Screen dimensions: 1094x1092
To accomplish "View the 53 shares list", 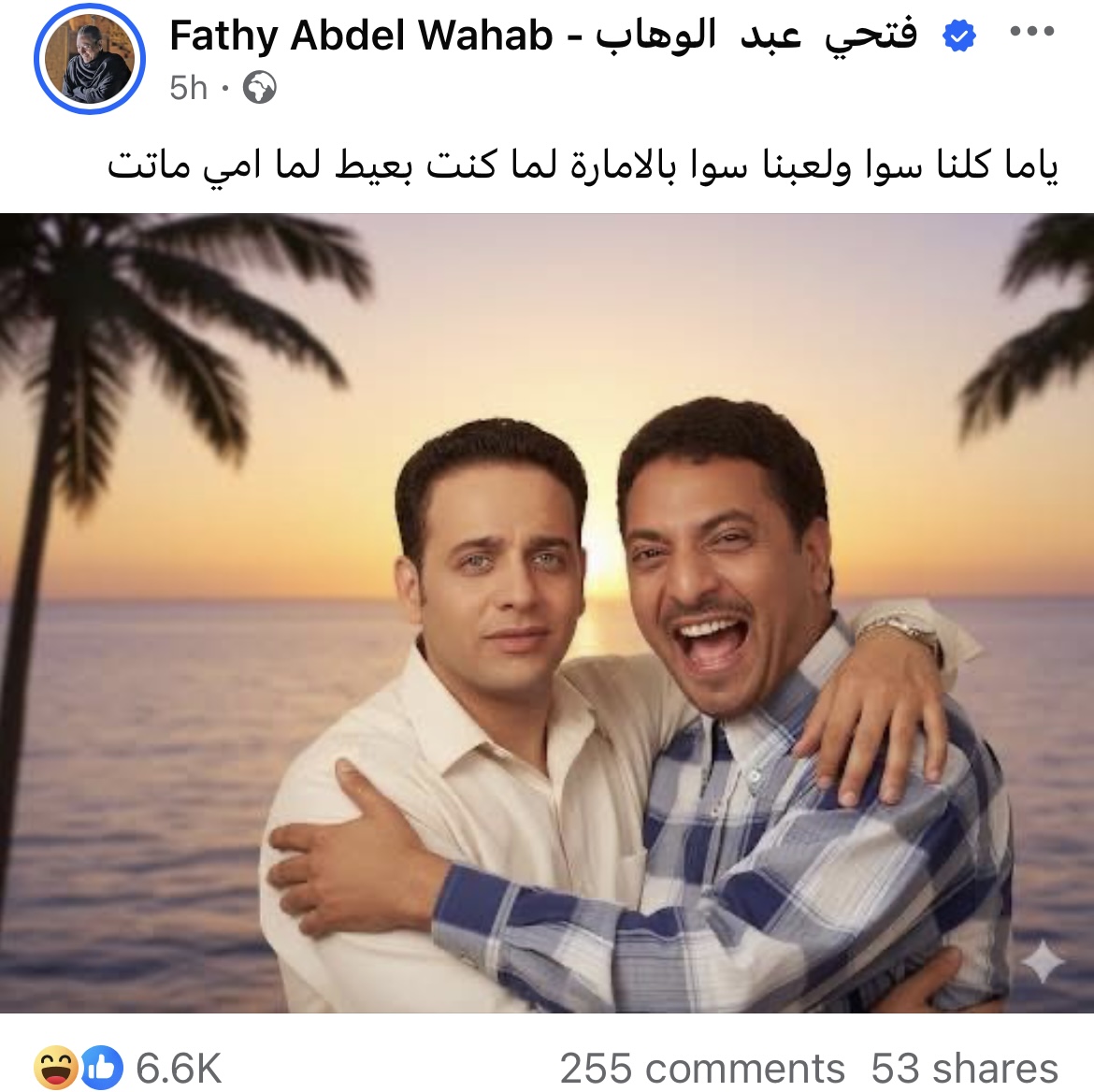I will (x=964, y=1068).
